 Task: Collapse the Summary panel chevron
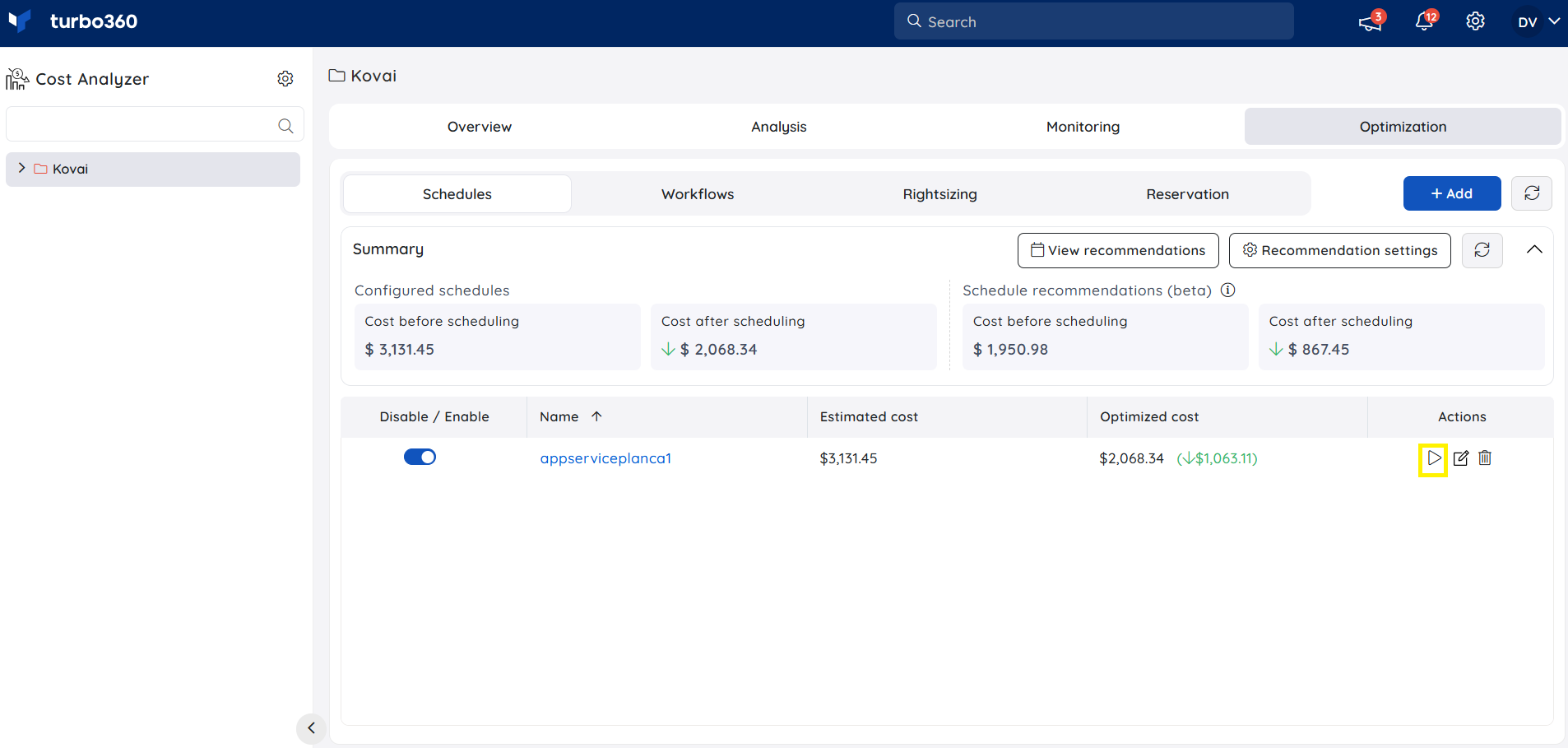[x=1534, y=249]
